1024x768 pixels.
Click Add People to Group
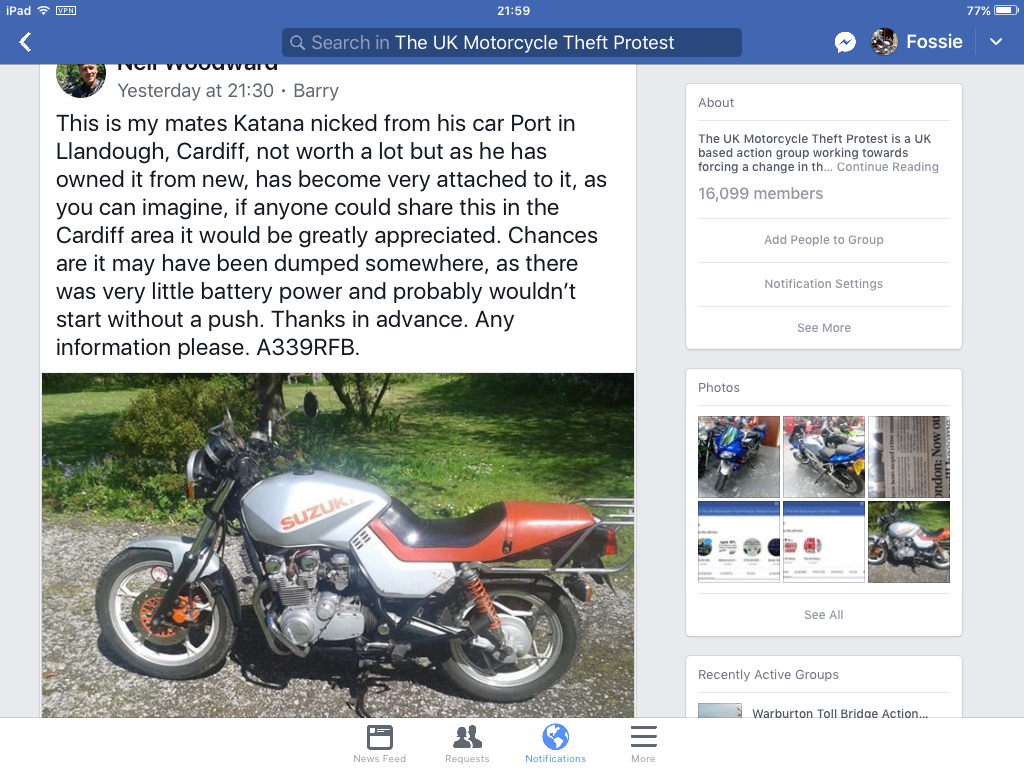(824, 240)
